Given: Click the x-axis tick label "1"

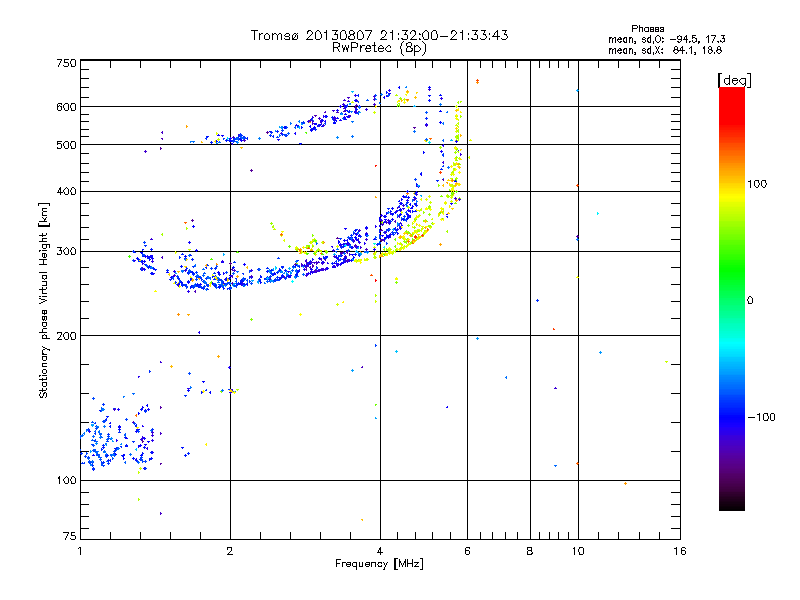Looking at the screenshot, I should click(80, 551).
